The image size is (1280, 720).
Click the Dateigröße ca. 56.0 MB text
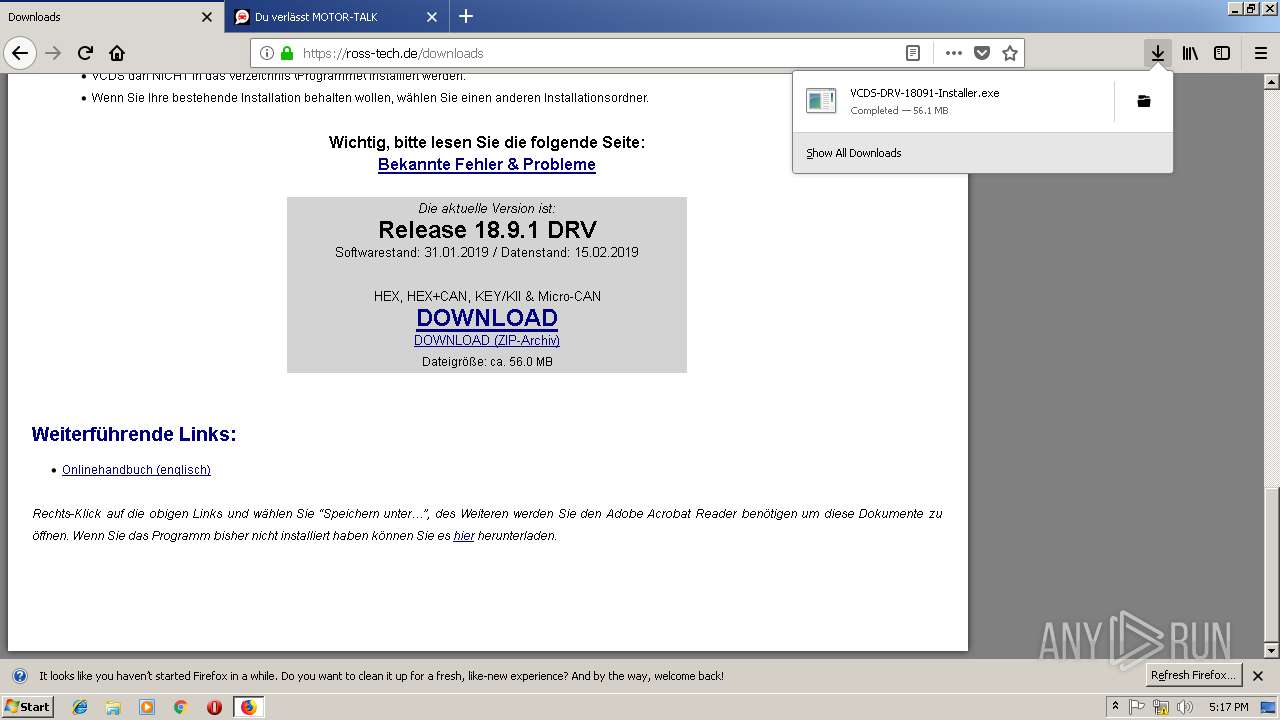pyautogui.click(x=487, y=362)
